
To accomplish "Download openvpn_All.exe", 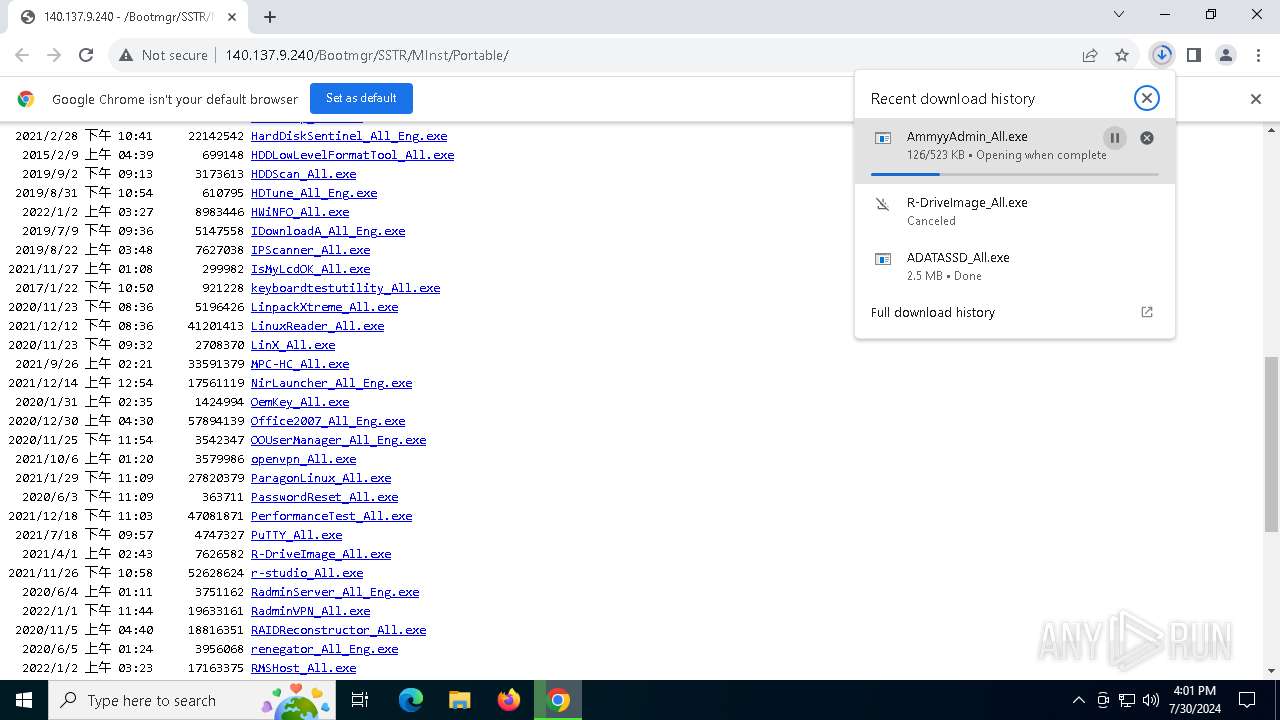I will point(303,459).
